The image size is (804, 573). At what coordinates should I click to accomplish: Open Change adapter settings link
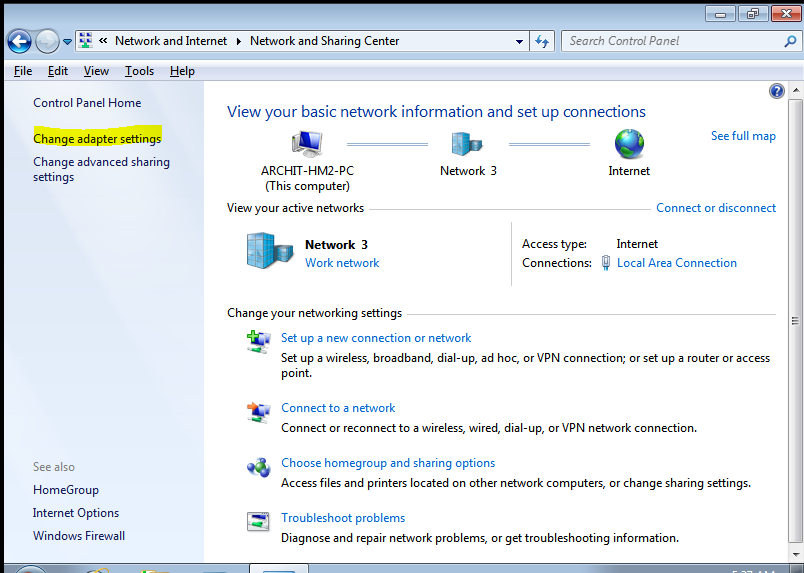97,139
